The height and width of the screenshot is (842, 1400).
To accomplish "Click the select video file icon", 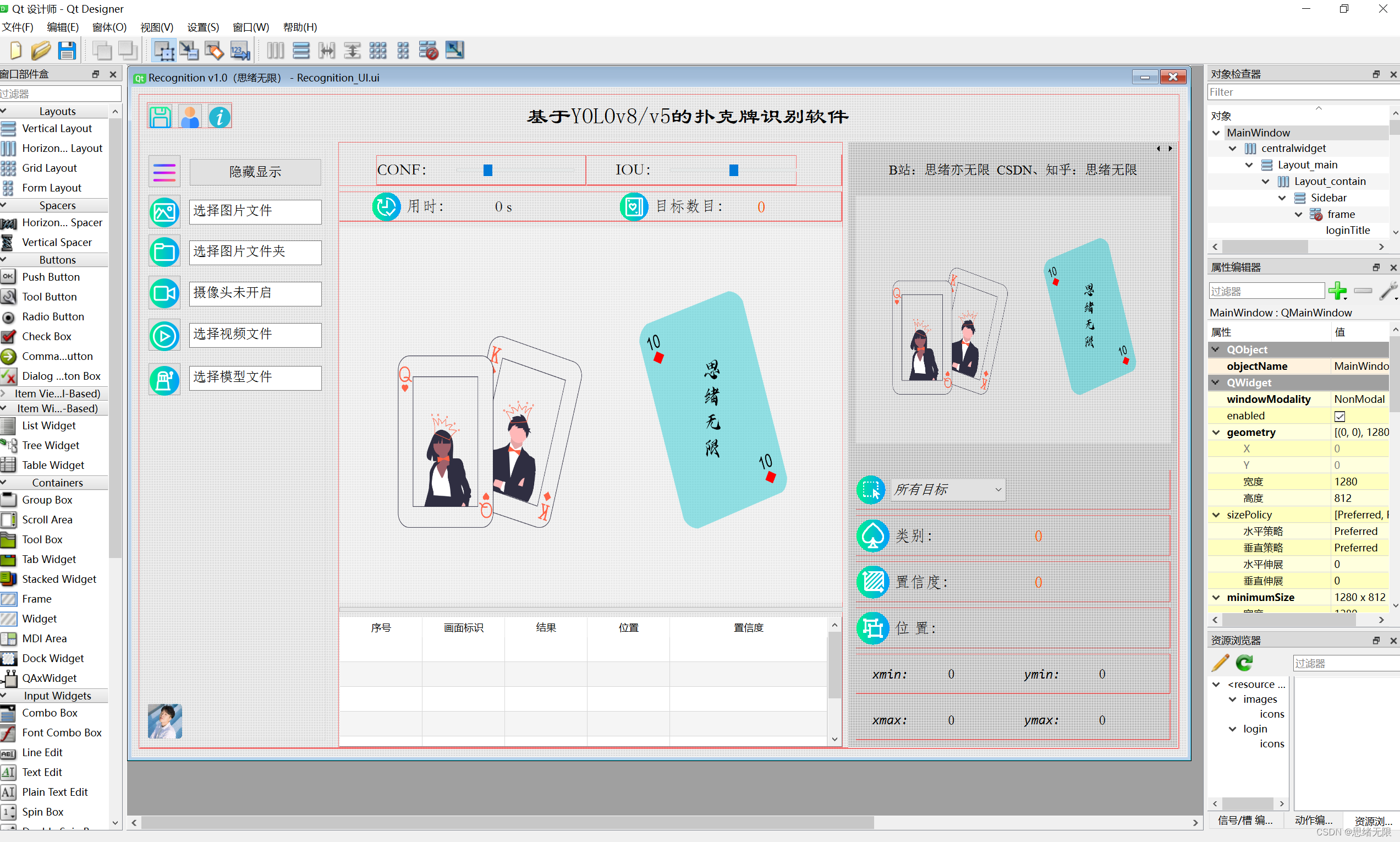I will 164,335.
